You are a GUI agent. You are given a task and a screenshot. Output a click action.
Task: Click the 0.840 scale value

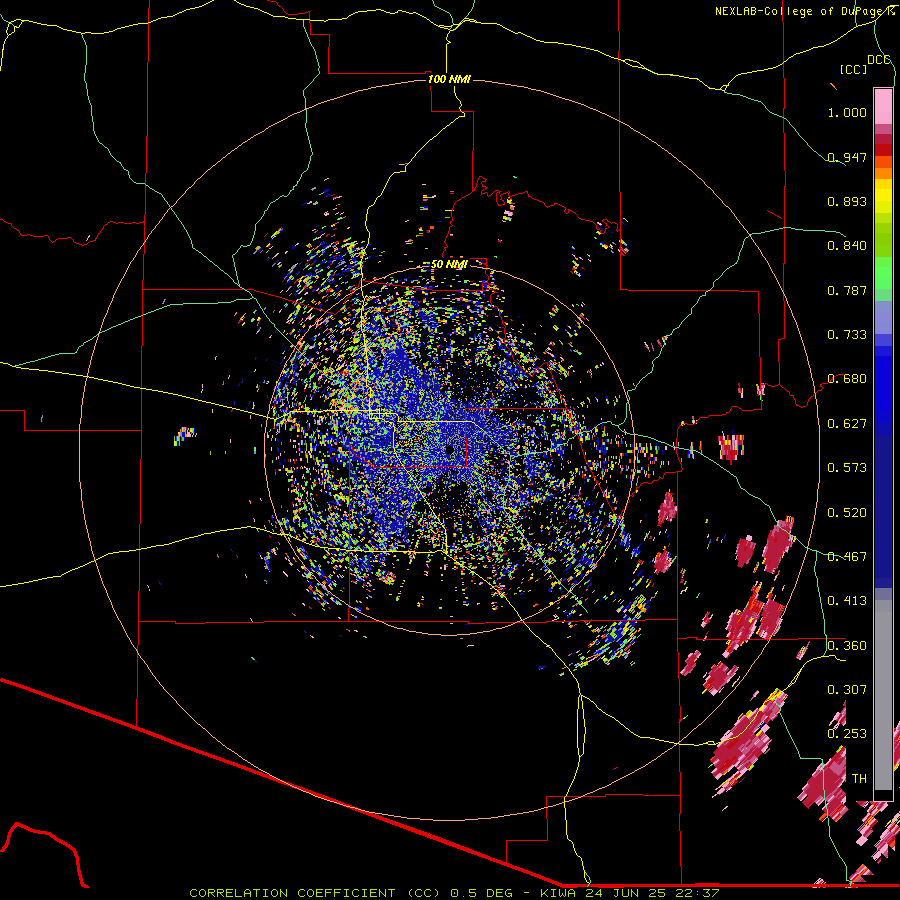847,246
